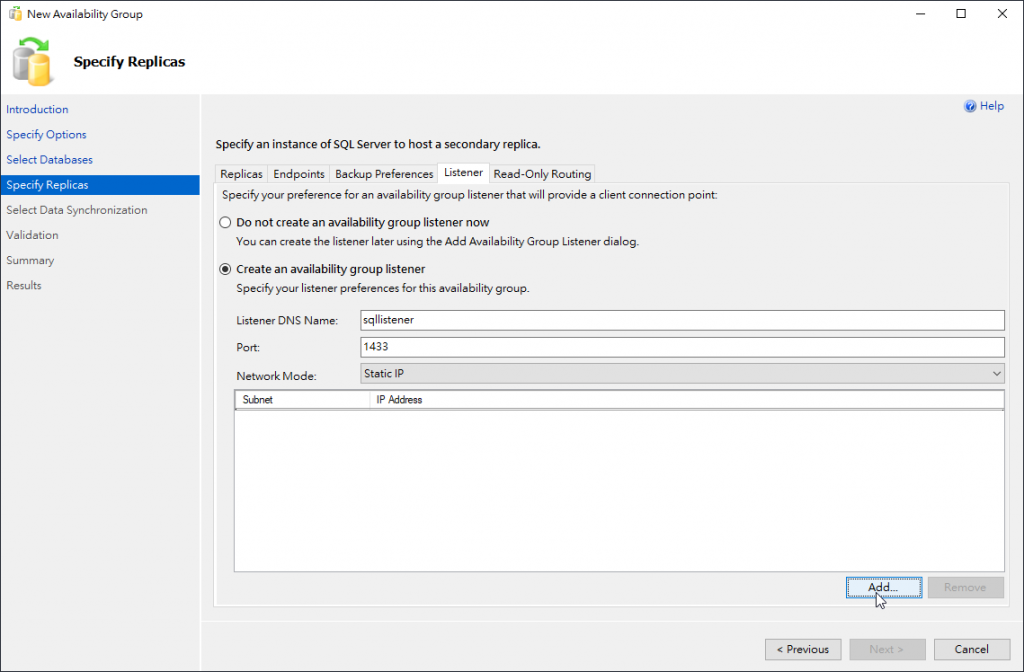Viewport: 1024px width, 672px height.
Task: Open the Select Databases step
Action: [49, 160]
